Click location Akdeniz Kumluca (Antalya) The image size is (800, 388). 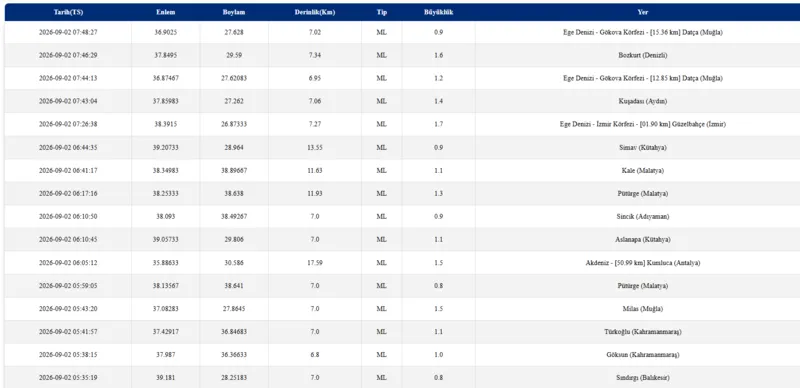[642, 263]
